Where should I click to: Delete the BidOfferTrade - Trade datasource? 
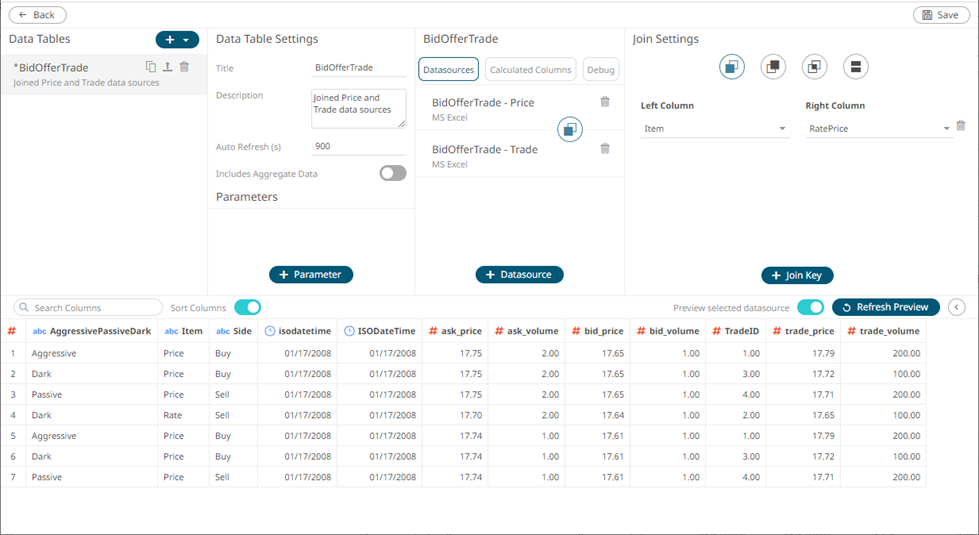(604, 149)
